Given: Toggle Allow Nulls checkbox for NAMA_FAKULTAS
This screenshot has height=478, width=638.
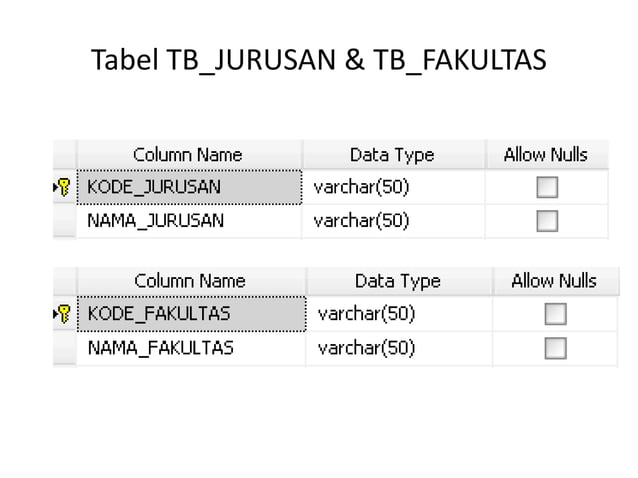Looking at the screenshot, I should tap(555, 348).
